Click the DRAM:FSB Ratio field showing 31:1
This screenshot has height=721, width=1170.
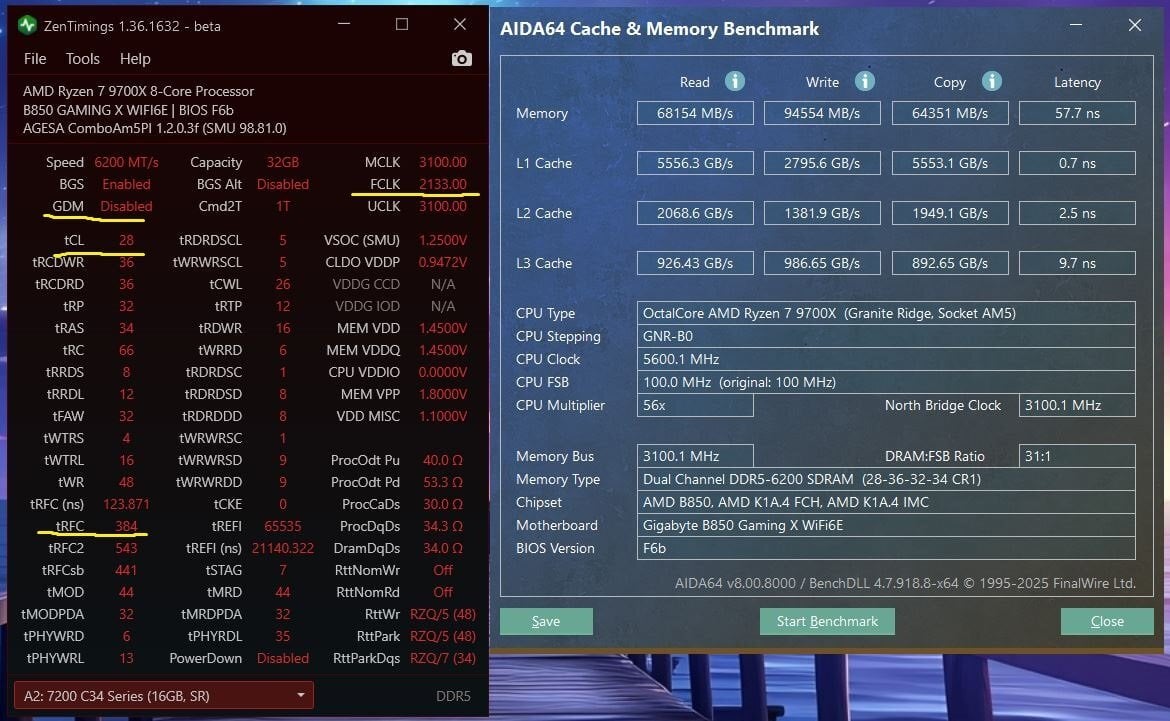[x=1077, y=456]
